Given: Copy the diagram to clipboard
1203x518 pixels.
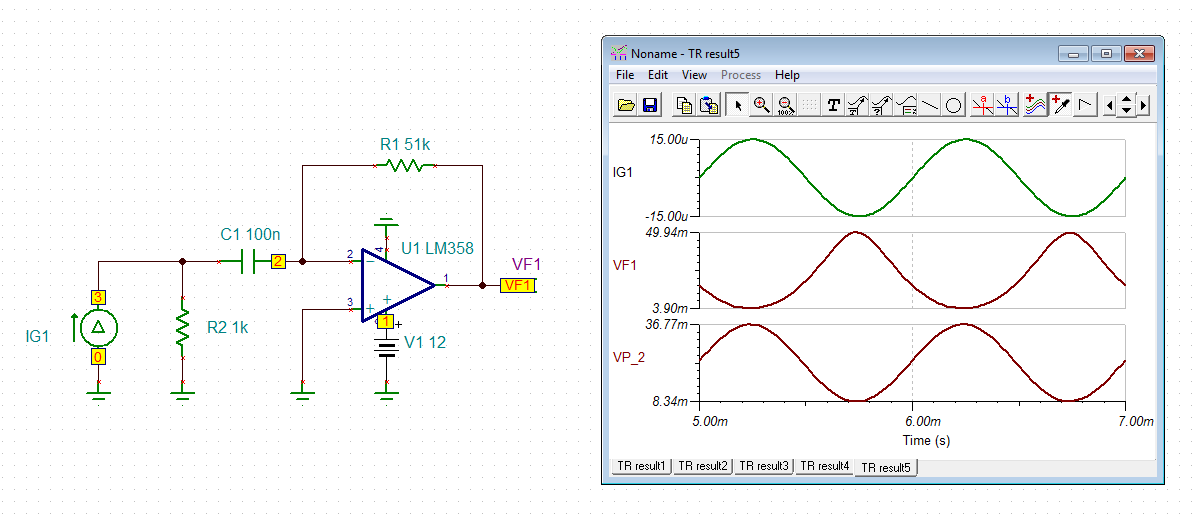Looking at the screenshot, I should [x=685, y=105].
